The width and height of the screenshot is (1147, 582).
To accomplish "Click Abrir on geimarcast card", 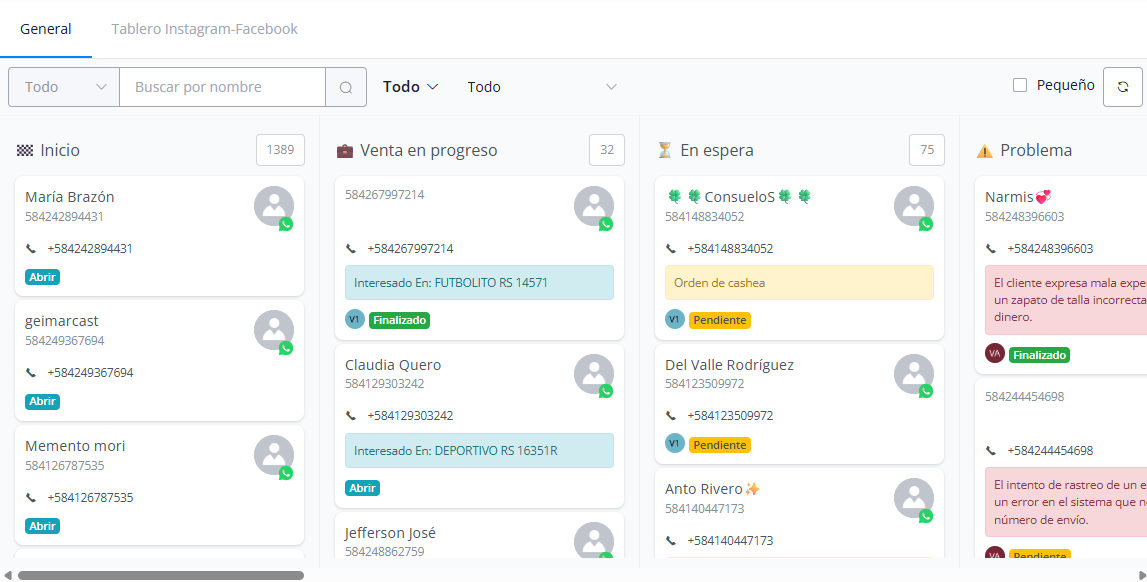I will coord(42,401).
